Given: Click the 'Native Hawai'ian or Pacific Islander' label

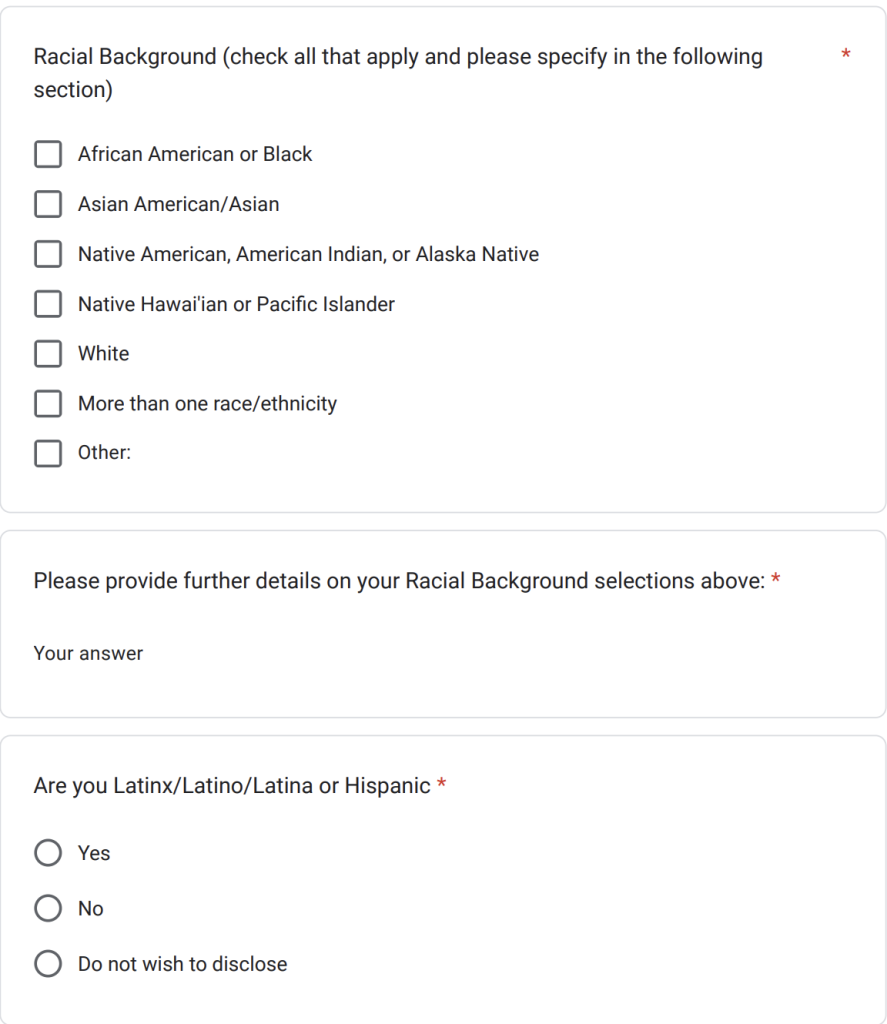Looking at the screenshot, I should [x=236, y=304].
